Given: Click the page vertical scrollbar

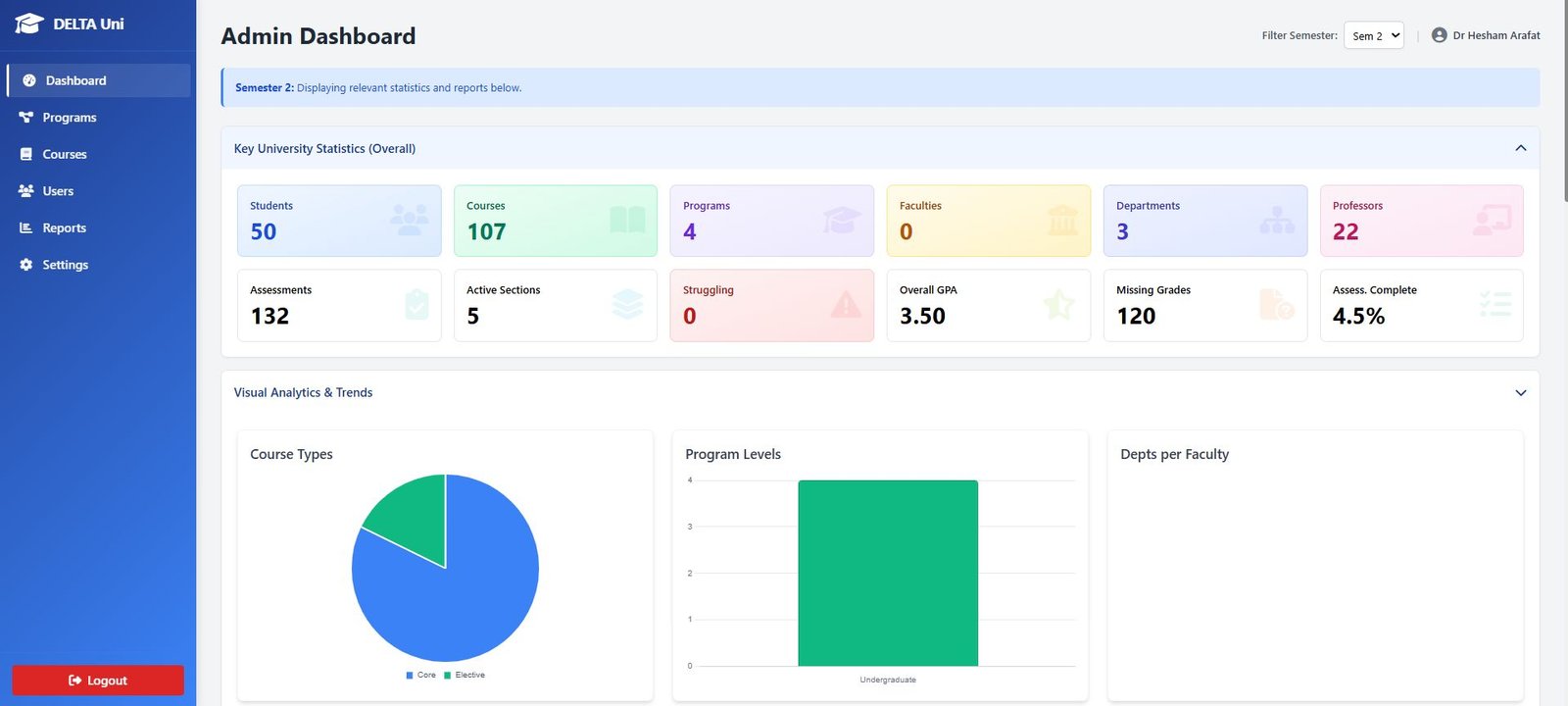Looking at the screenshot, I should coord(1562,98).
